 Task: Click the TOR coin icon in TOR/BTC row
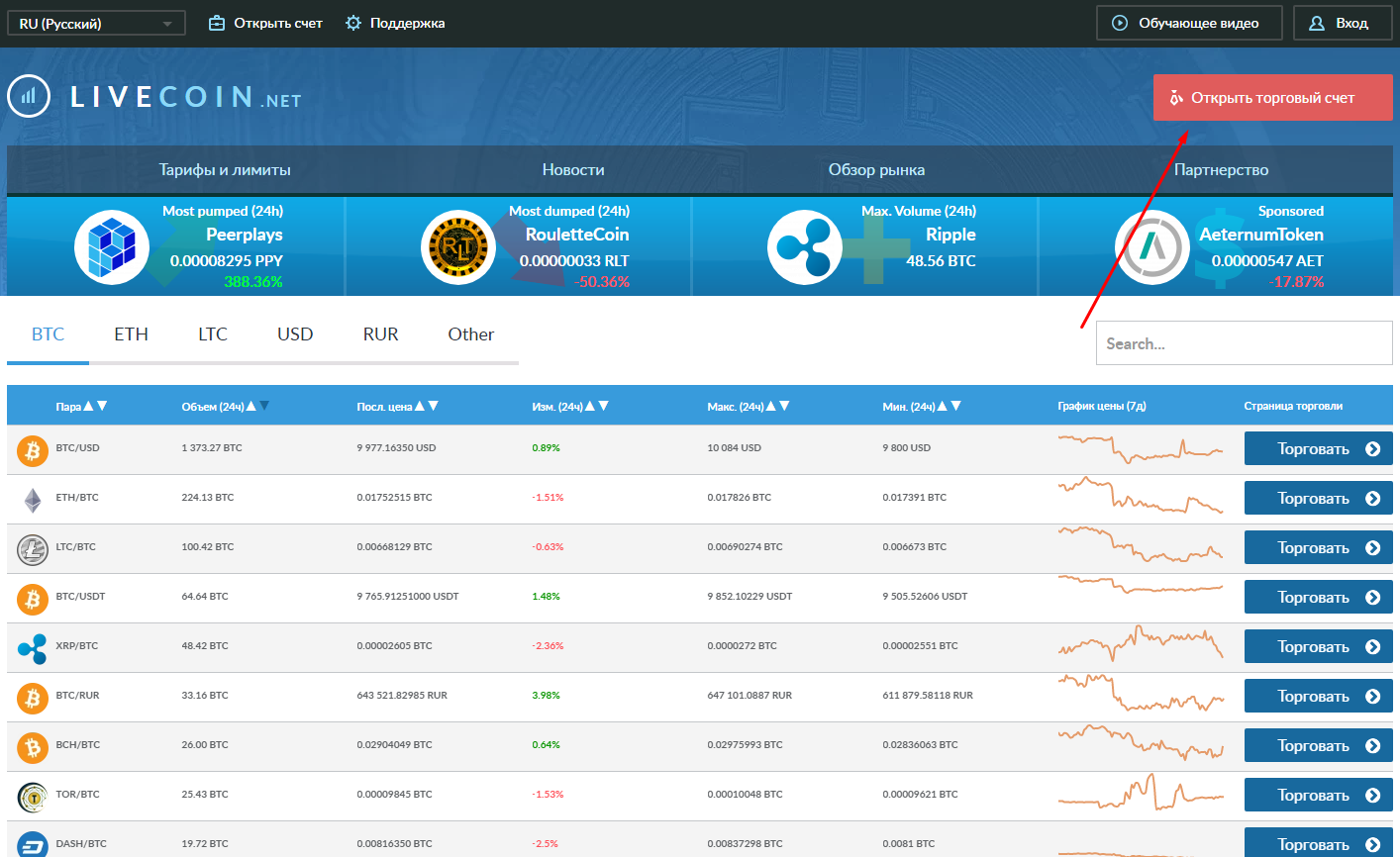[x=33, y=797]
